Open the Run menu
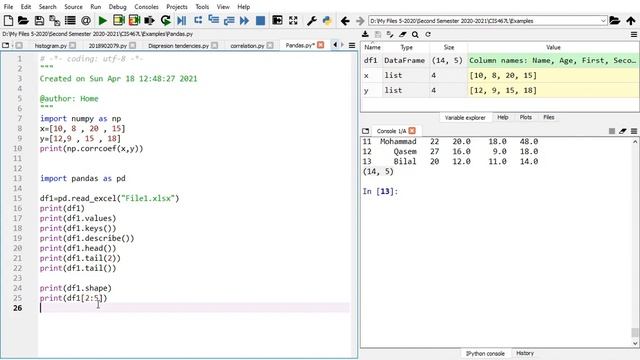The height and width of the screenshot is (360, 640). tap(96, 7)
